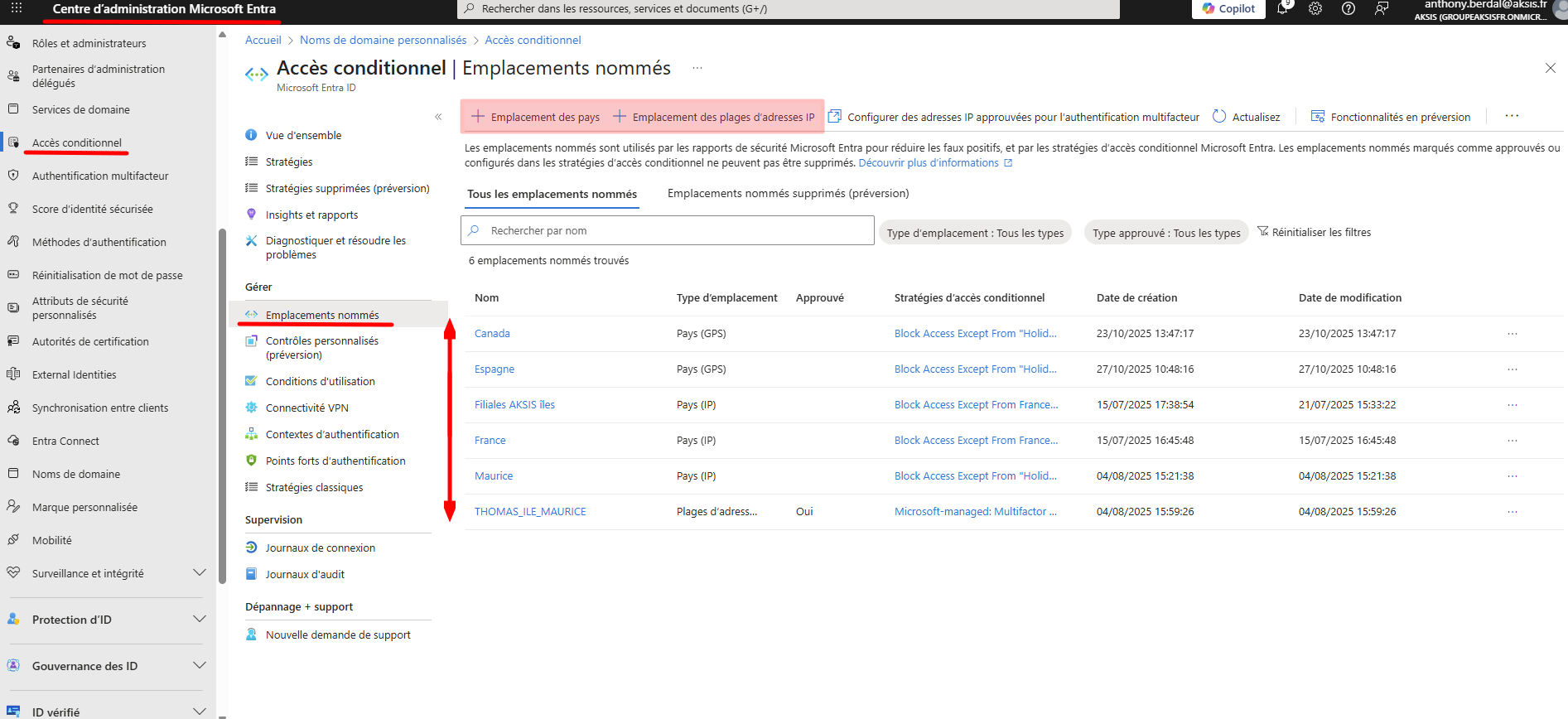The image size is (1568, 719).
Task: Open the settings gear icon
Action: tap(1315, 8)
